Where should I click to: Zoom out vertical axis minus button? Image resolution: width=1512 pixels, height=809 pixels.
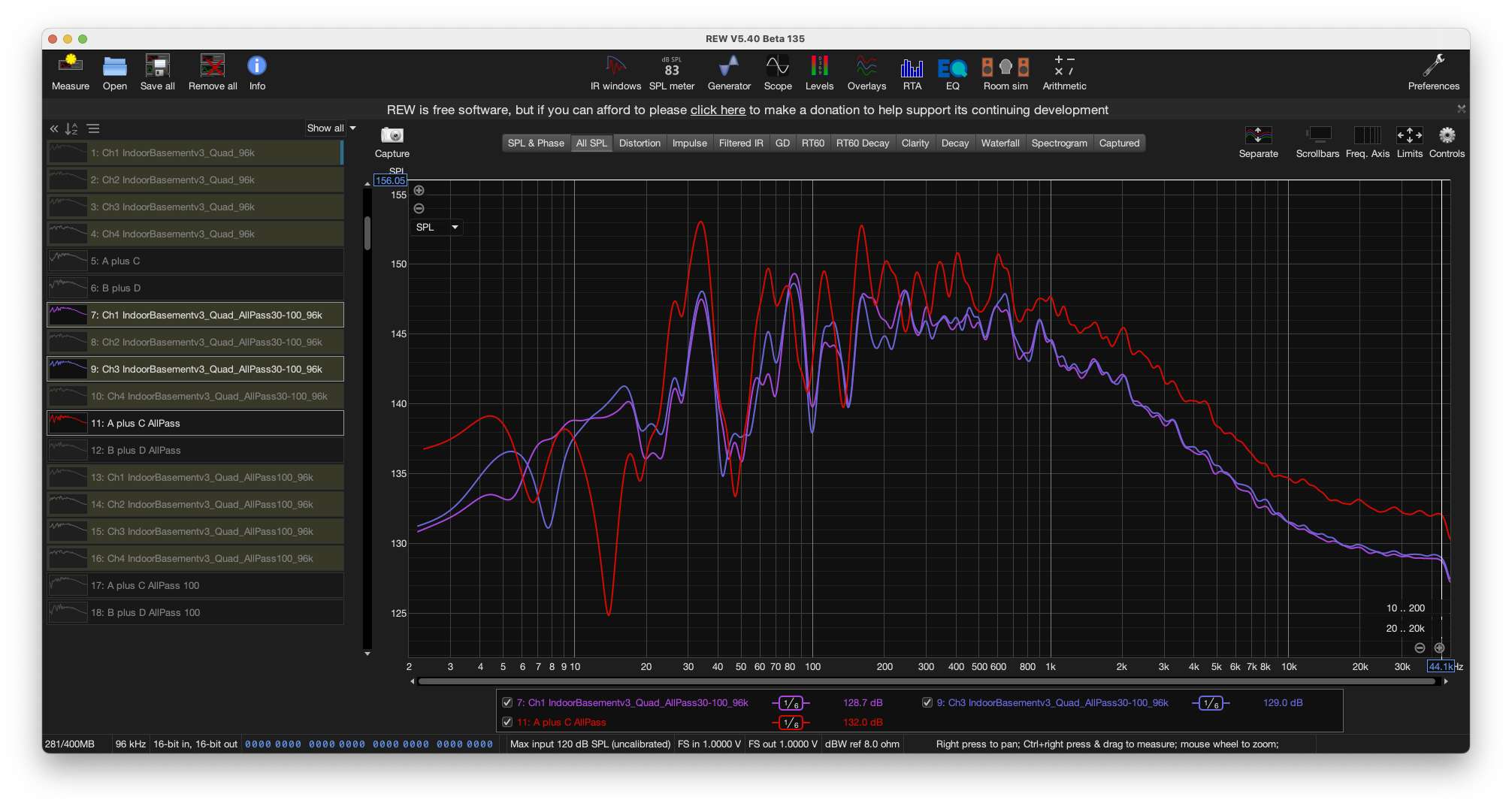[x=419, y=208]
